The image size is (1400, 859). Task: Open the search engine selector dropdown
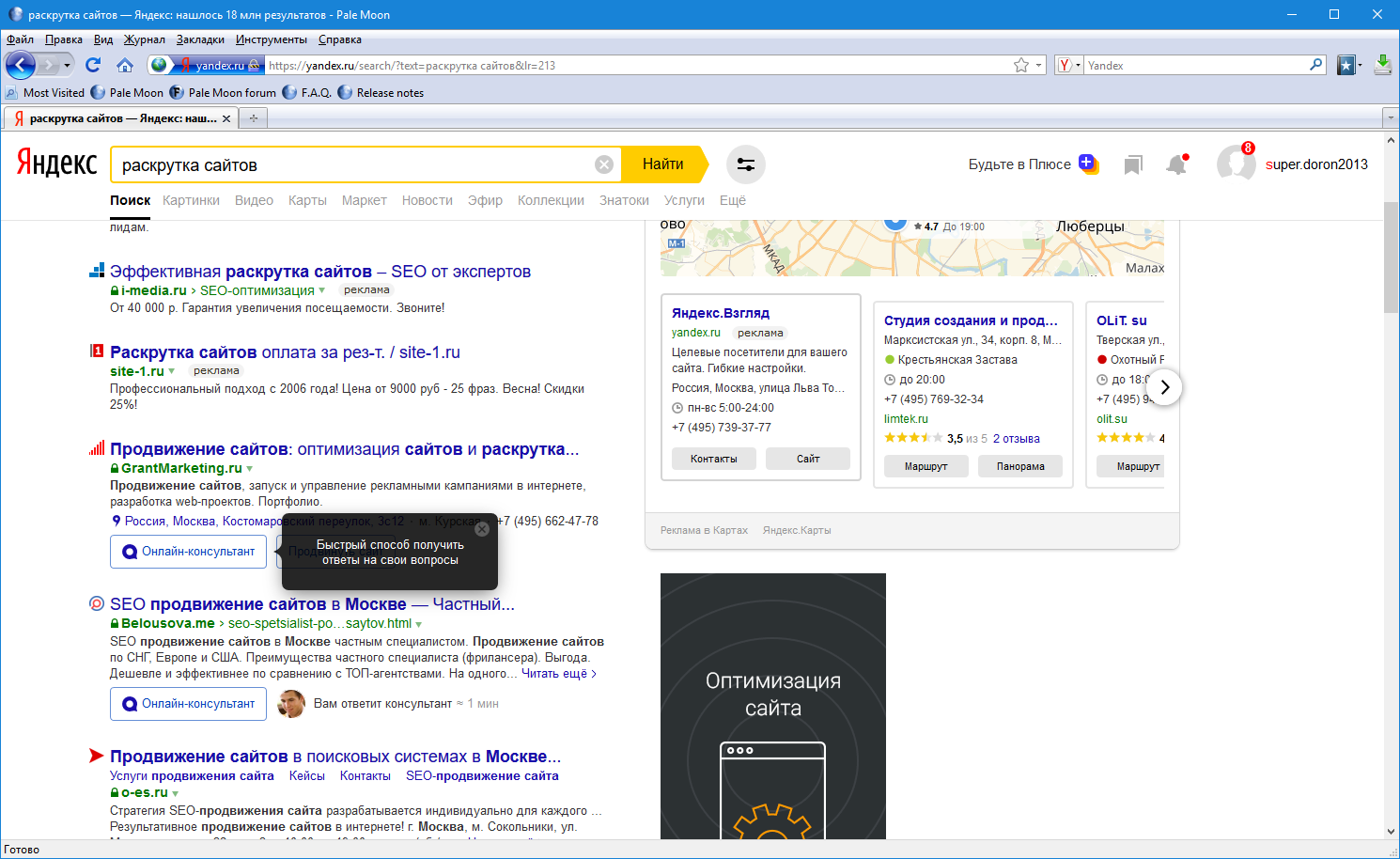click(x=1069, y=65)
